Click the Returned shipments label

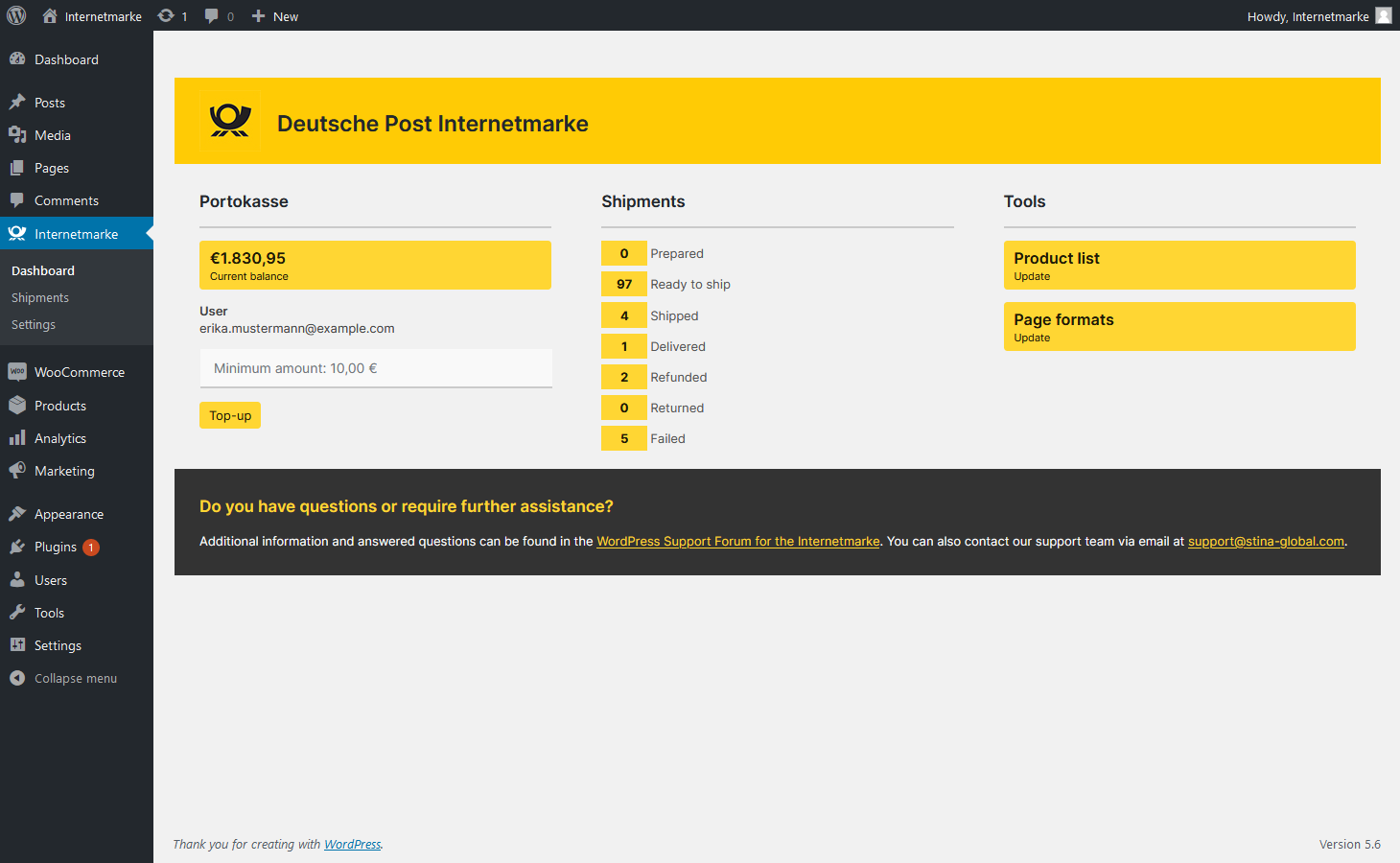tap(677, 408)
